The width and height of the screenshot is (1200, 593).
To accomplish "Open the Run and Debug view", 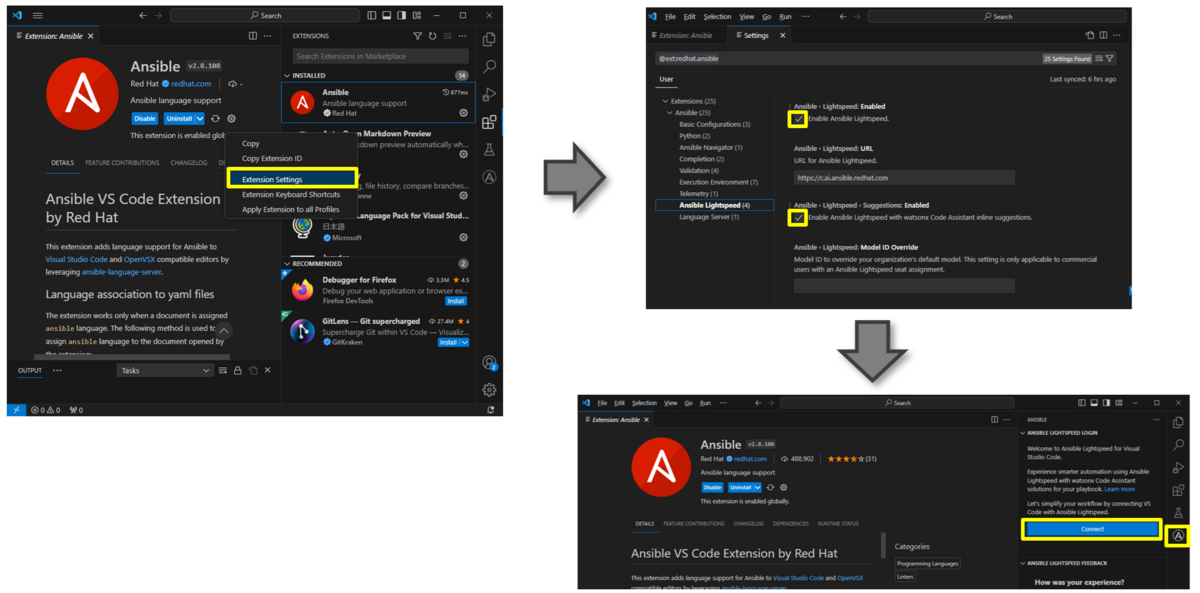I will [489, 94].
